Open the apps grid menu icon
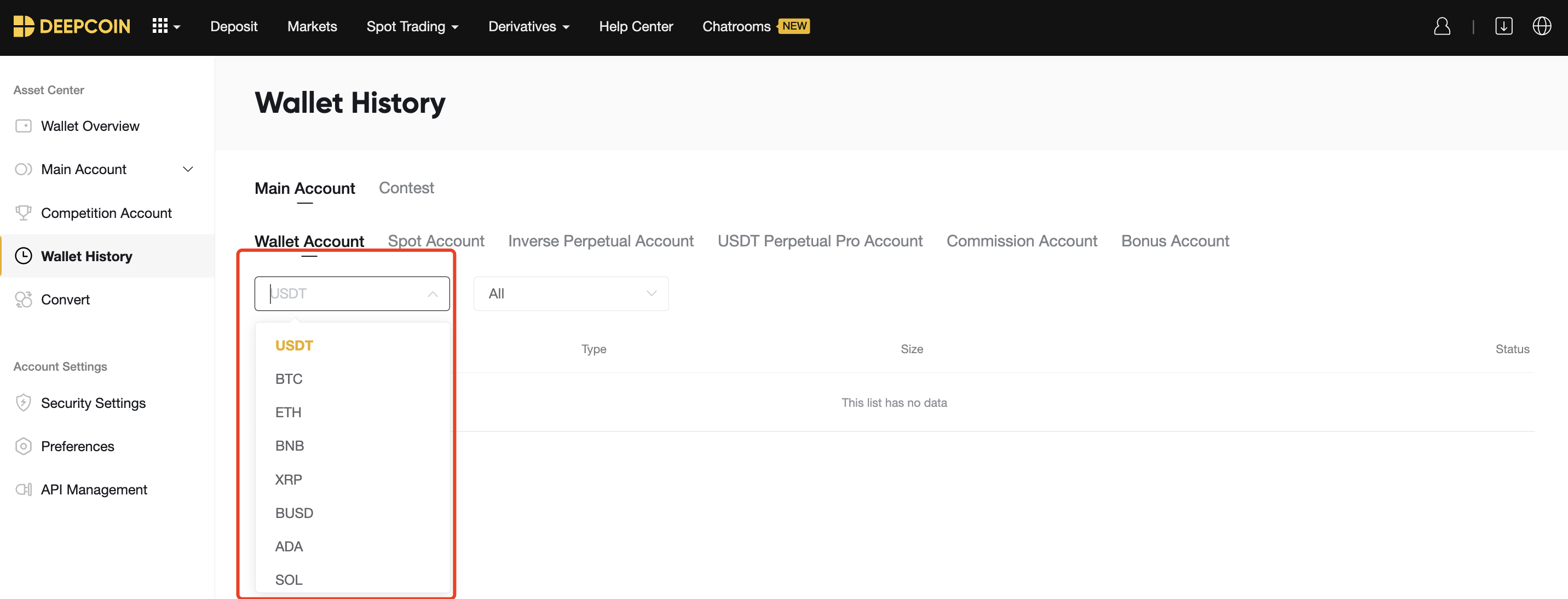Viewport: 1568px width, 599px height. pos(165,26)
